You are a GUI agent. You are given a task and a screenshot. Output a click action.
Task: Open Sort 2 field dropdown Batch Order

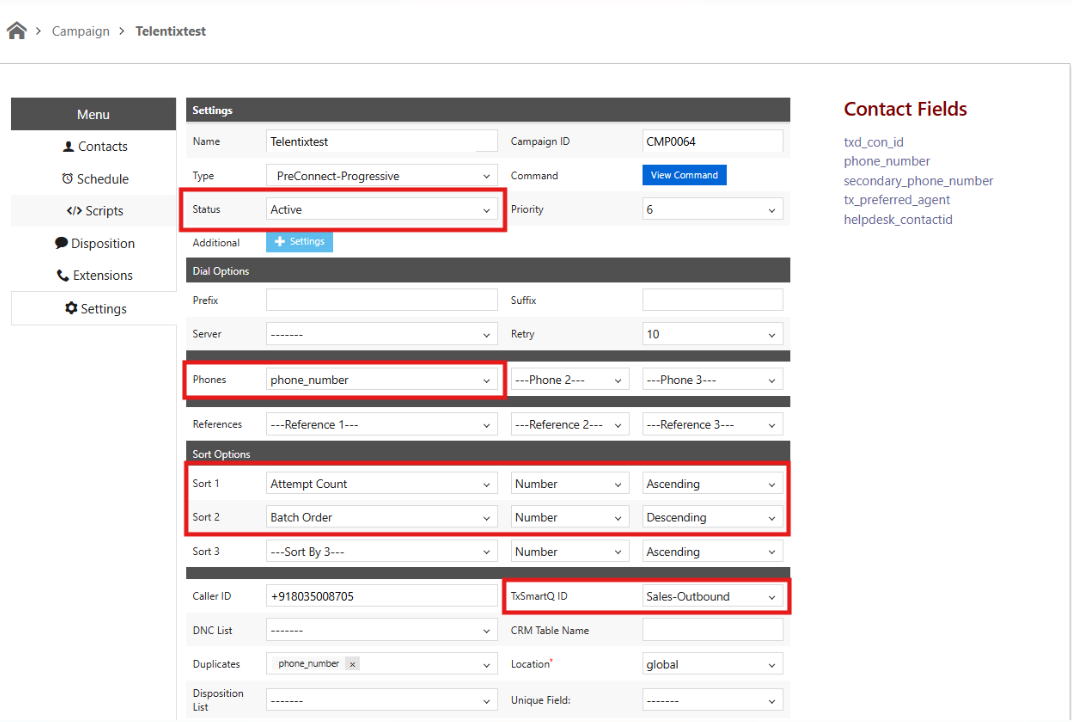click(x=381, y=518)
